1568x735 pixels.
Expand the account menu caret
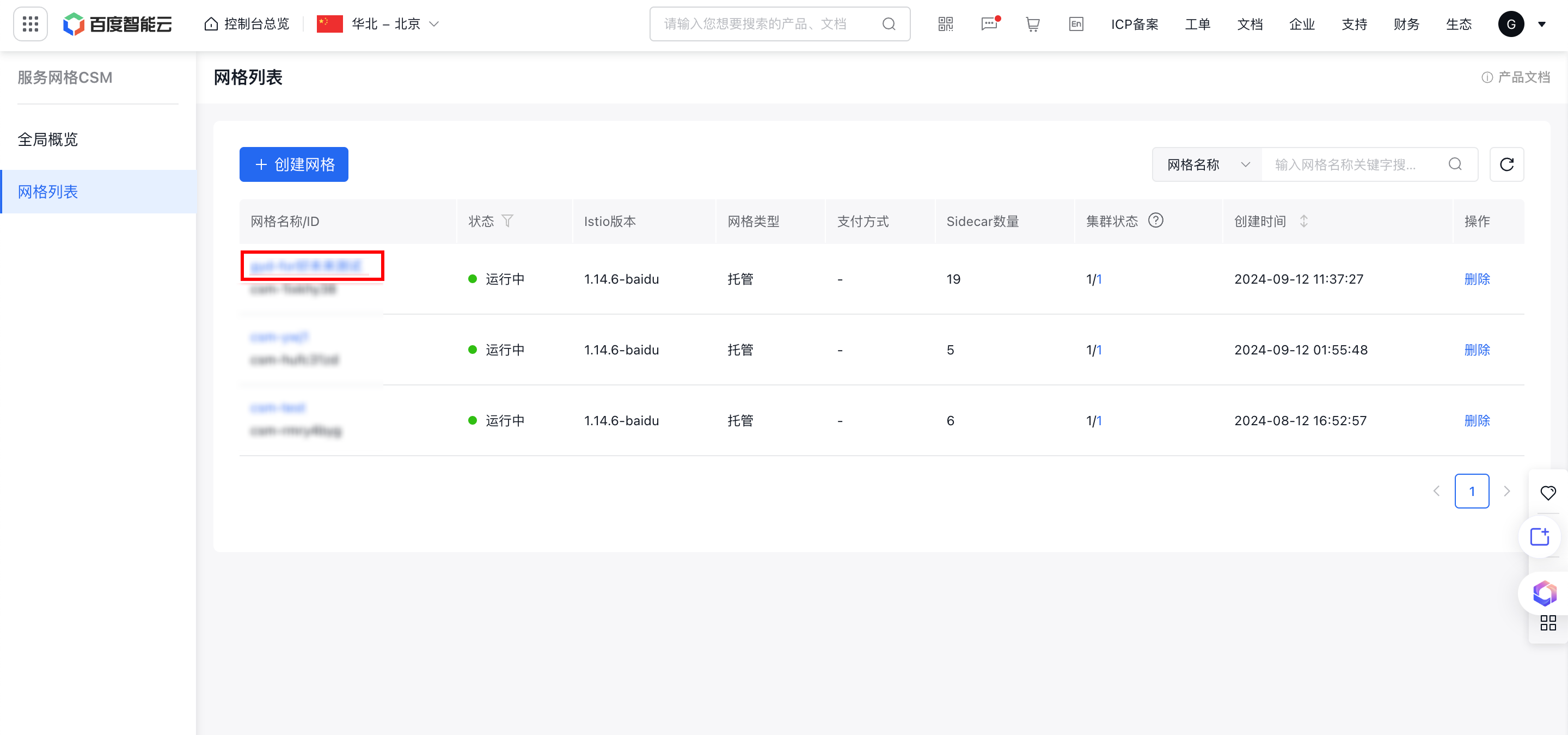coord(1542,25)
